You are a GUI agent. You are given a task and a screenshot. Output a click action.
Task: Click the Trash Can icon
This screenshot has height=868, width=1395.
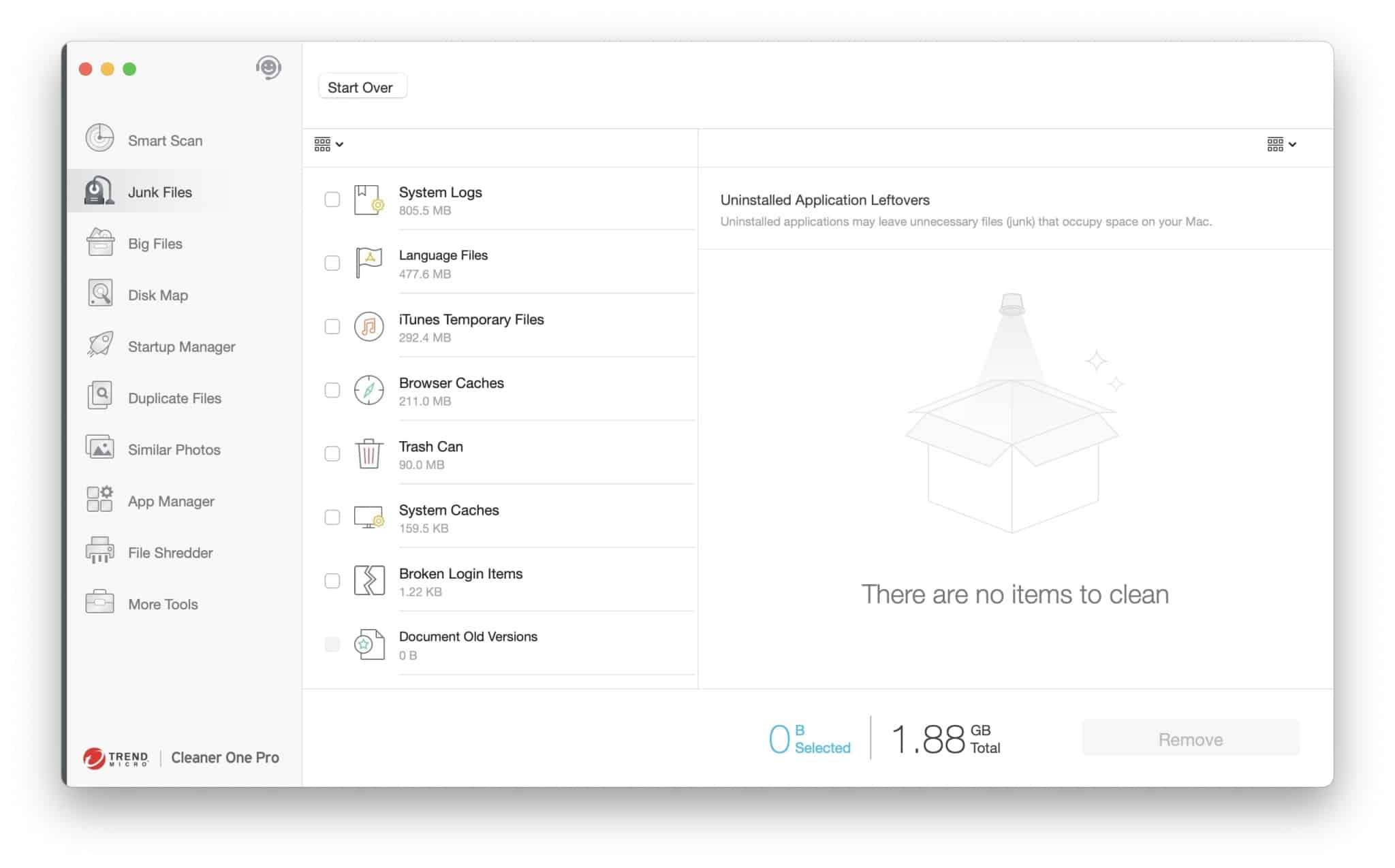pyautogui.click(x=369, y=453)
